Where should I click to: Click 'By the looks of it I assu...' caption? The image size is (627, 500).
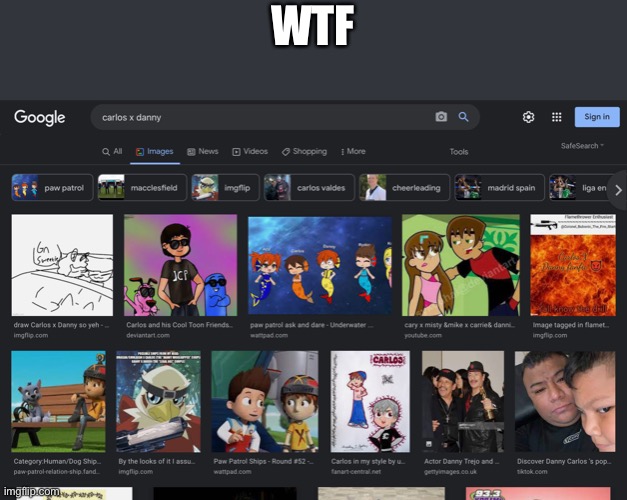click(x=157, y=461)
